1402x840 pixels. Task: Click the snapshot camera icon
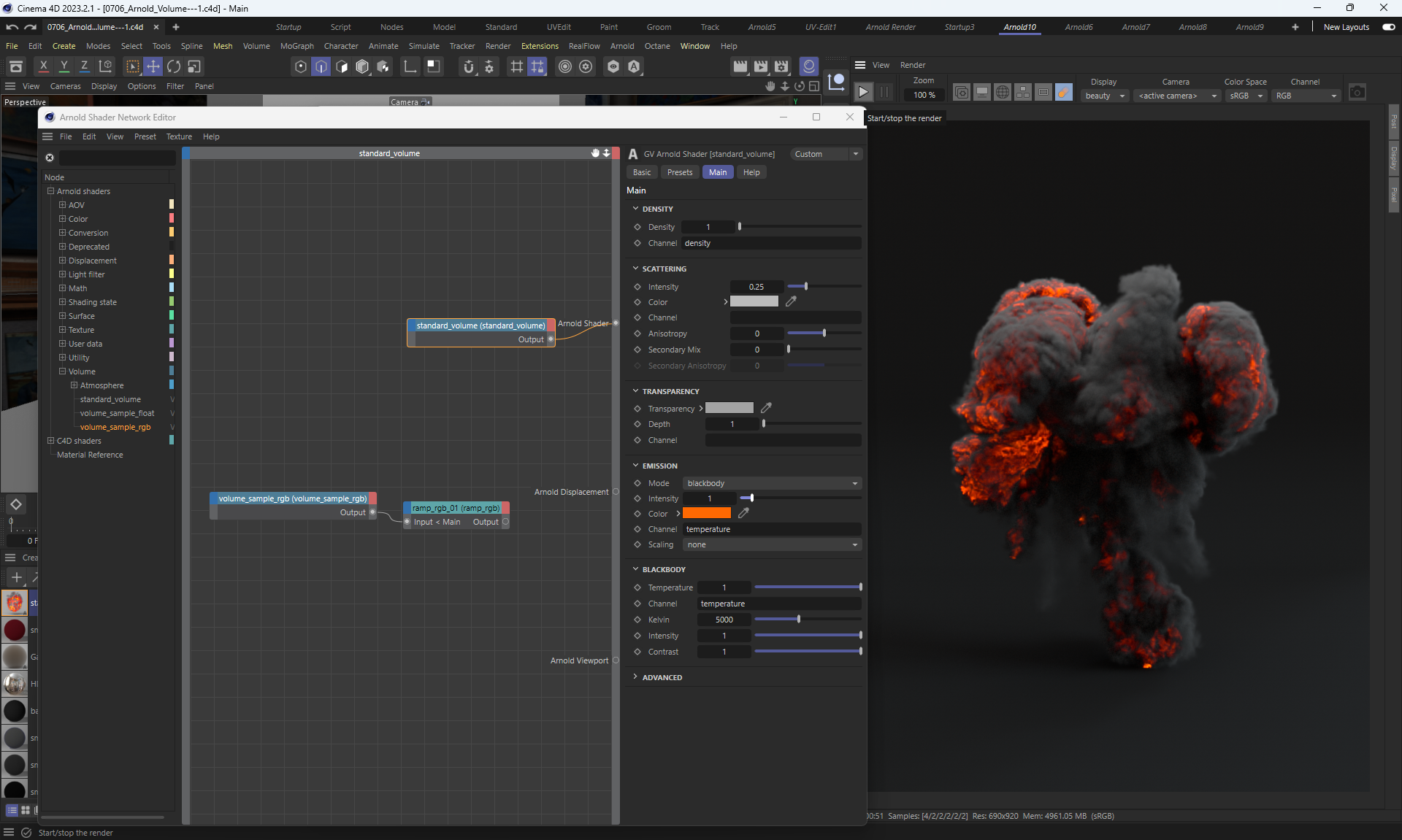1357,92
